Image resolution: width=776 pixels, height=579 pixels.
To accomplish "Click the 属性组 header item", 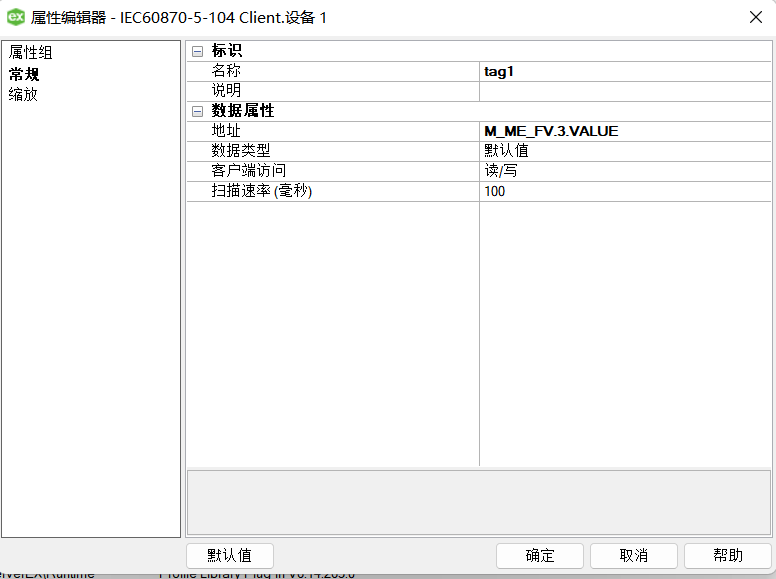I will pyautogui.click(x=30, y=52).
